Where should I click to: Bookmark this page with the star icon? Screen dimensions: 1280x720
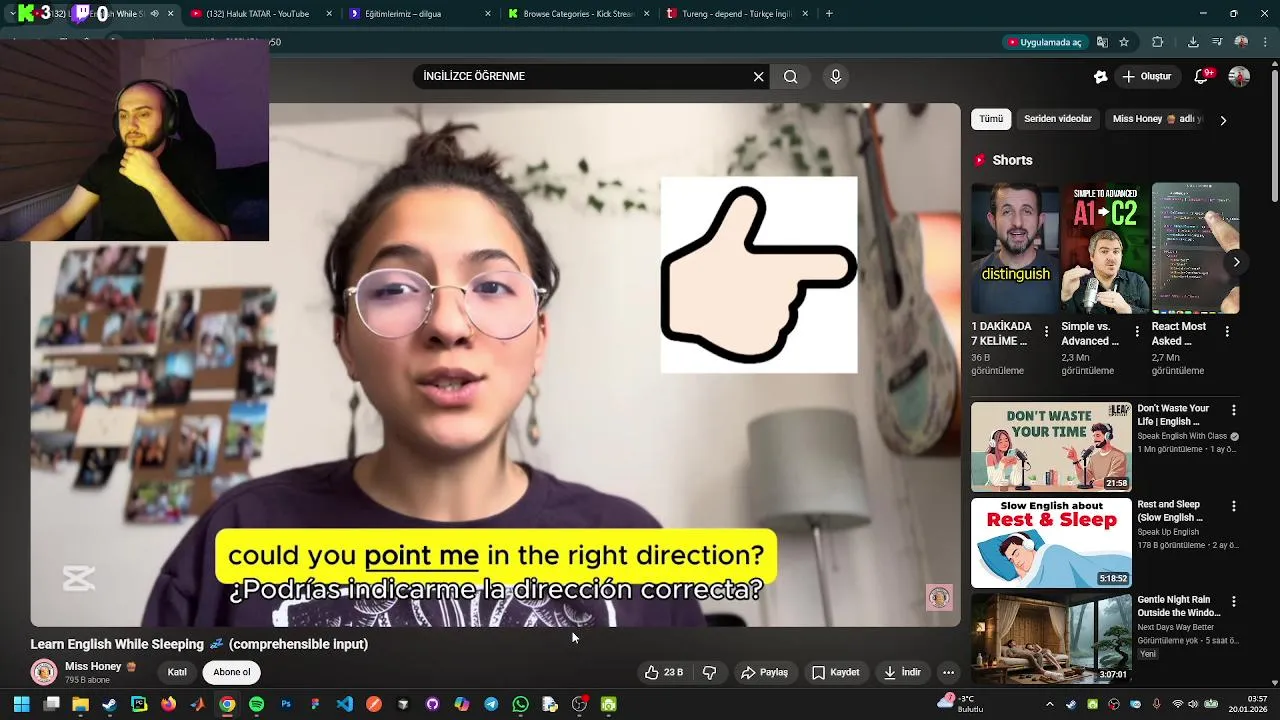tap(1124, 42)
